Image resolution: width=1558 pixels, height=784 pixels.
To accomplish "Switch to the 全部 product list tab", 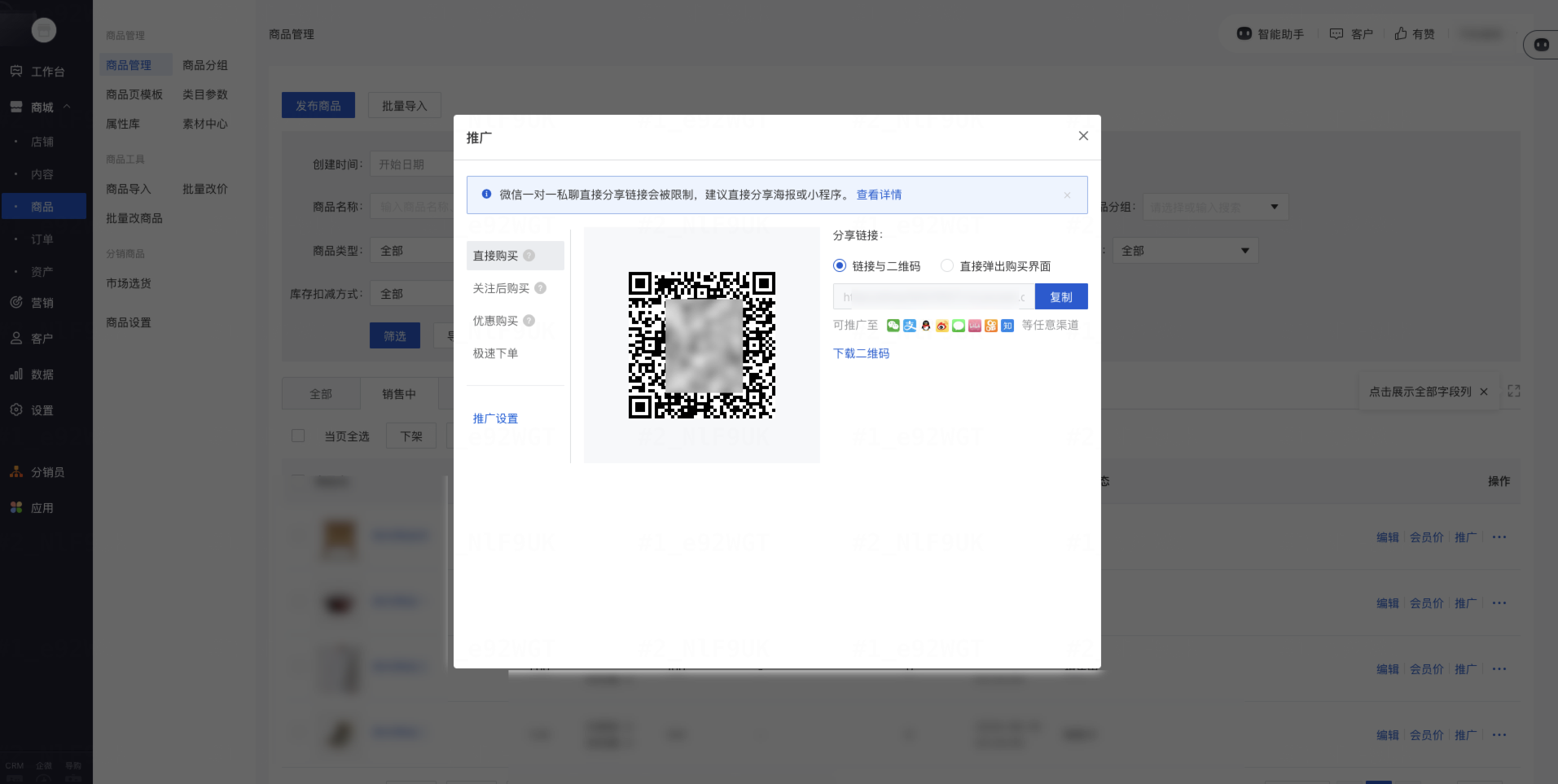I will (321, 394).
